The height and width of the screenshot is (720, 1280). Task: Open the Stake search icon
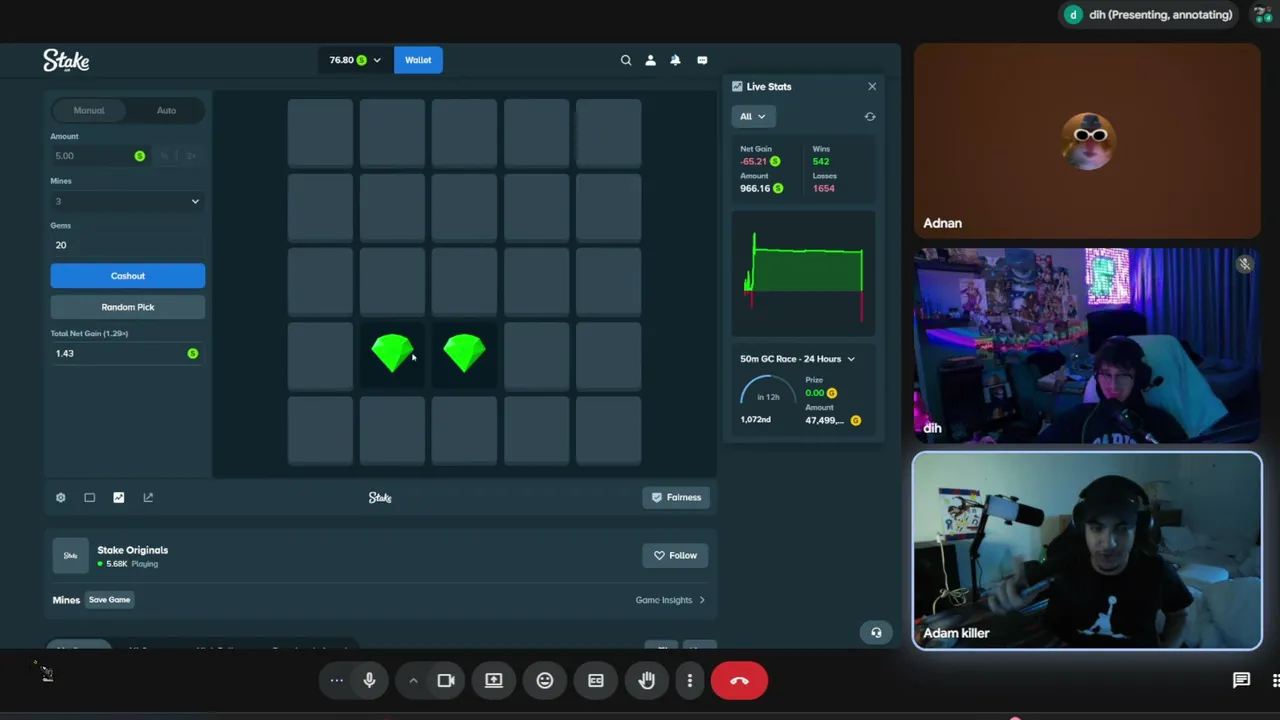[x=626, y=60]
